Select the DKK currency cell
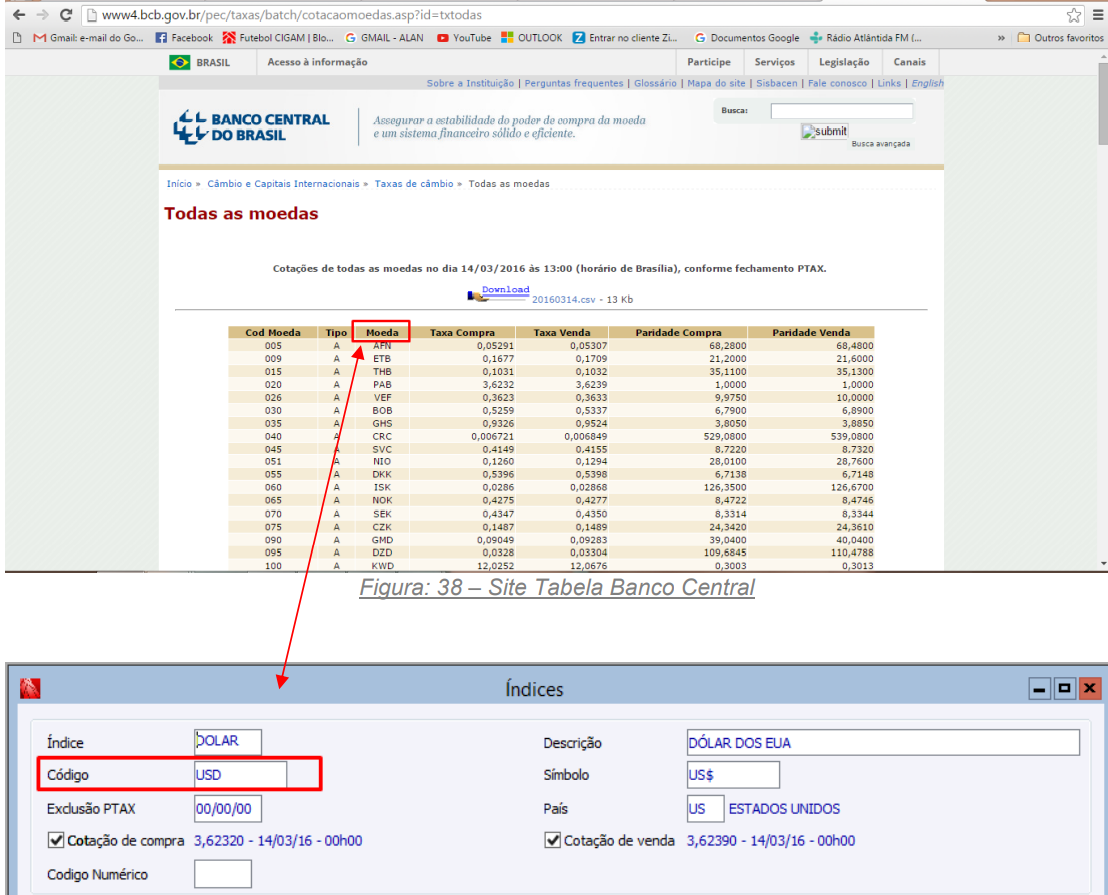 pos(382,475)
